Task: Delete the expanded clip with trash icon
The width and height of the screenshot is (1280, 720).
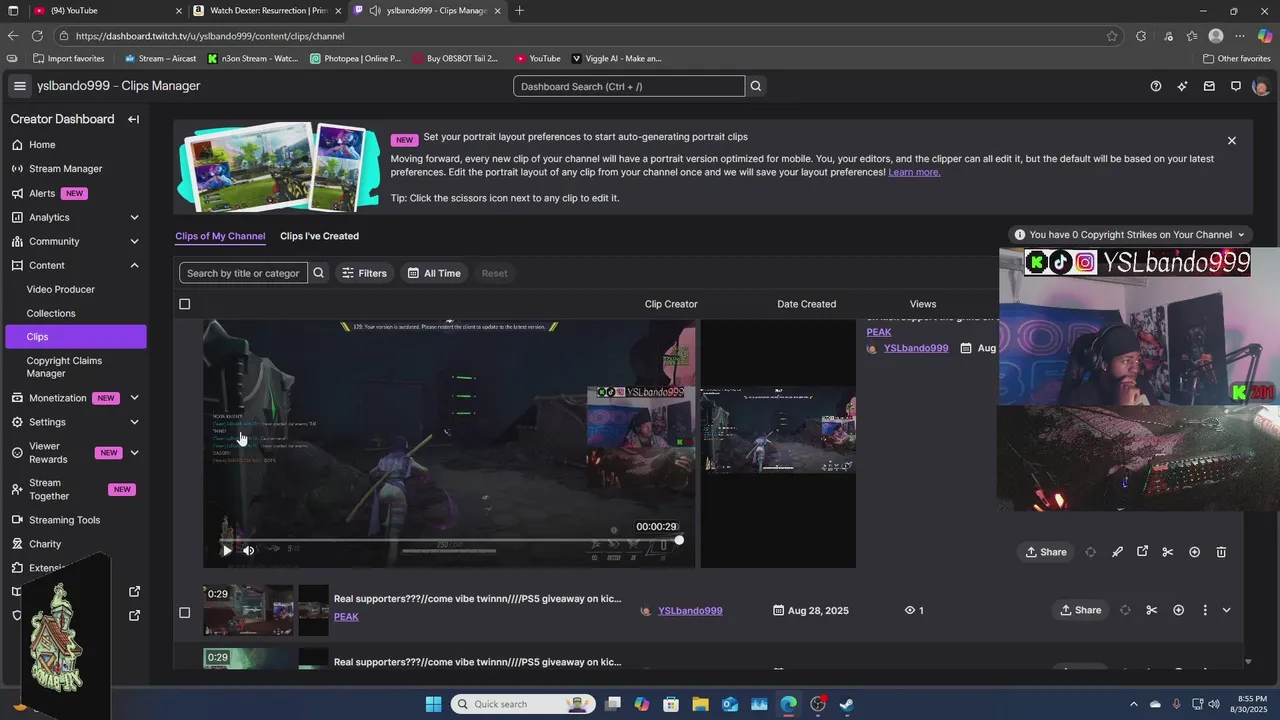Action: [1221, 552]
